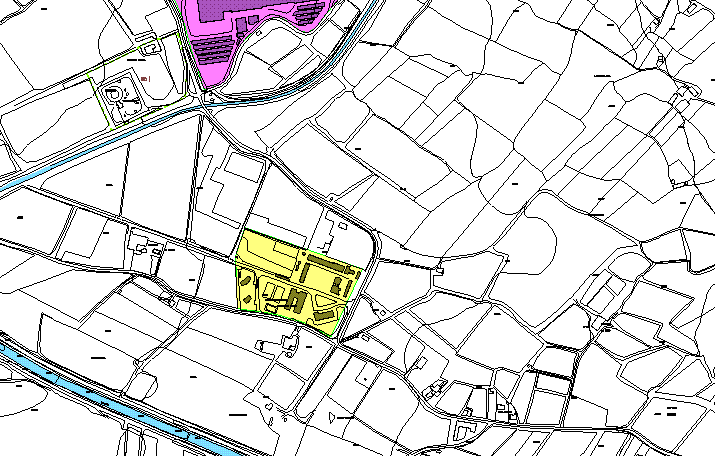The width and height of the screenshot is (715, 456).
Task: Click the large central olive building in yellow parcel
Action: click(x=297, y=300)
